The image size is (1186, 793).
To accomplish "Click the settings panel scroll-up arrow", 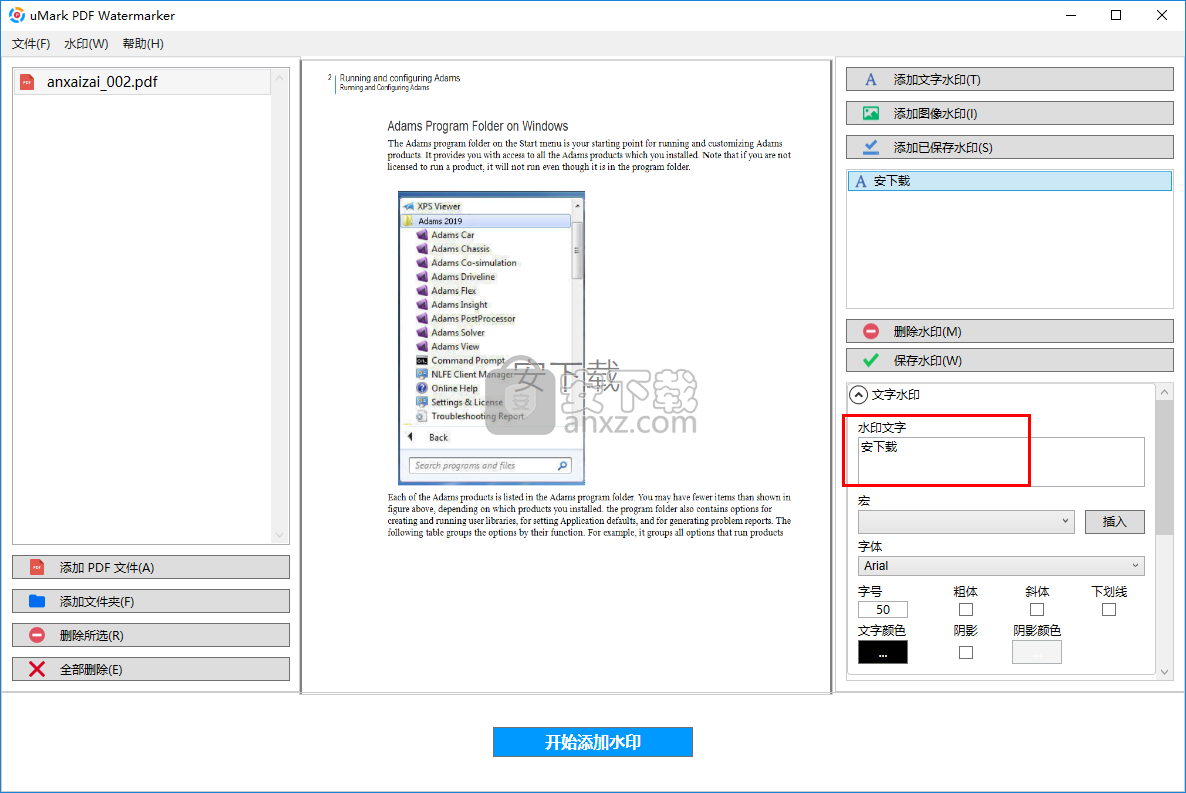I will point(1164,391).
